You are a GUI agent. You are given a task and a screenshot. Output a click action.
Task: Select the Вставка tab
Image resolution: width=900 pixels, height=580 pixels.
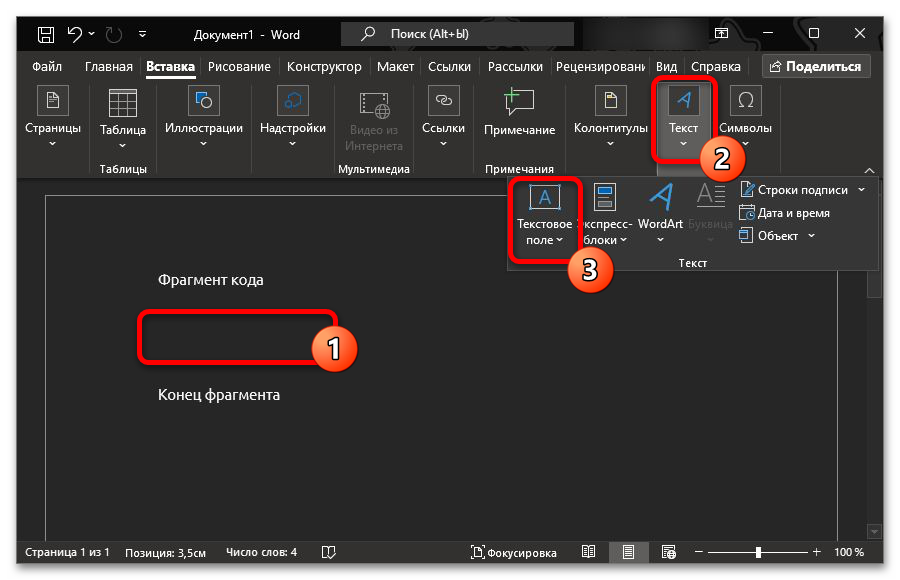coord(170,67)
